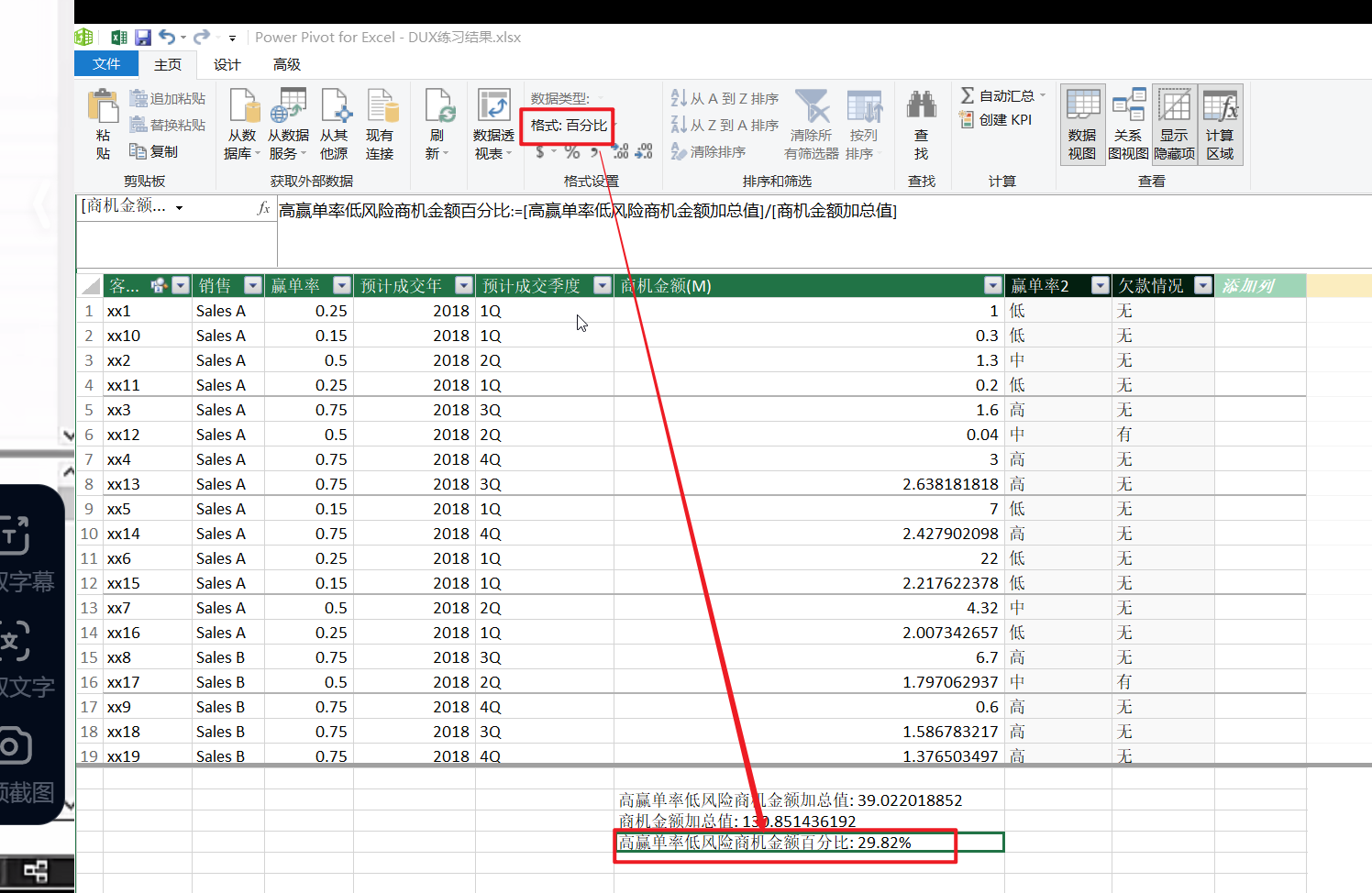
Task: Sort A to Z (从 A 到 Z 排序)
Action: click(x=725, y=98)
